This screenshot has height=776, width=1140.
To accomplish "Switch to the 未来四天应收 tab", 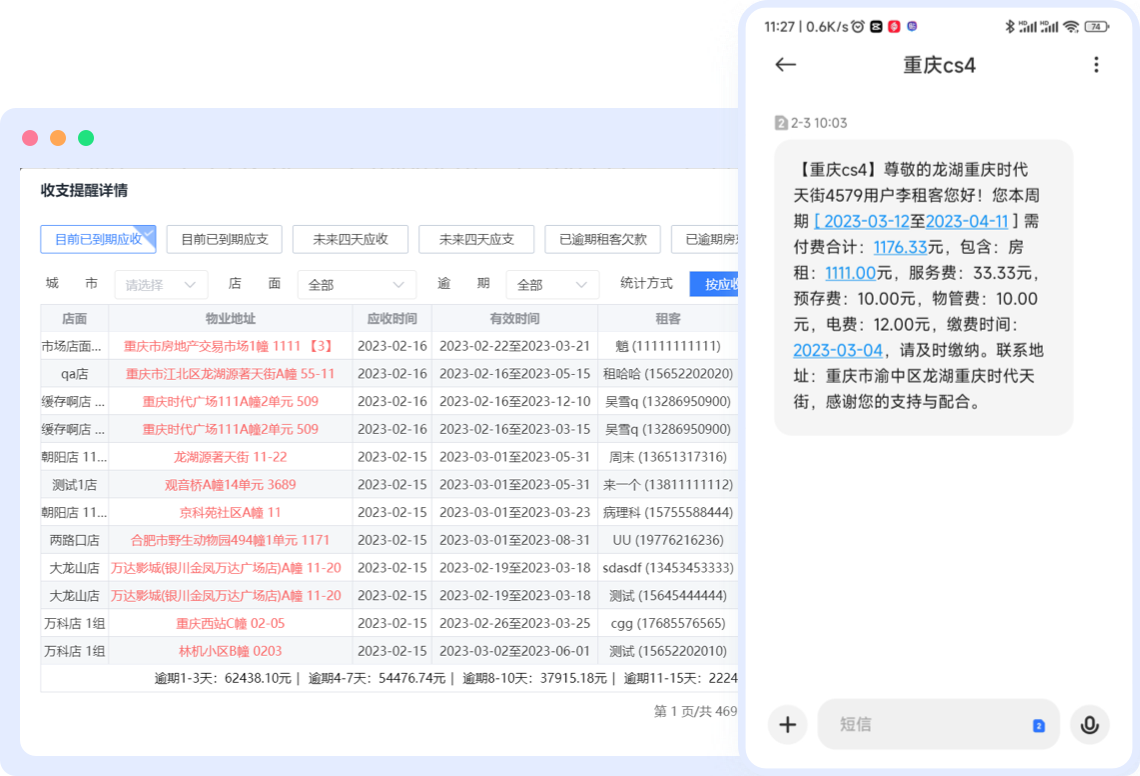I will [351, 239].
